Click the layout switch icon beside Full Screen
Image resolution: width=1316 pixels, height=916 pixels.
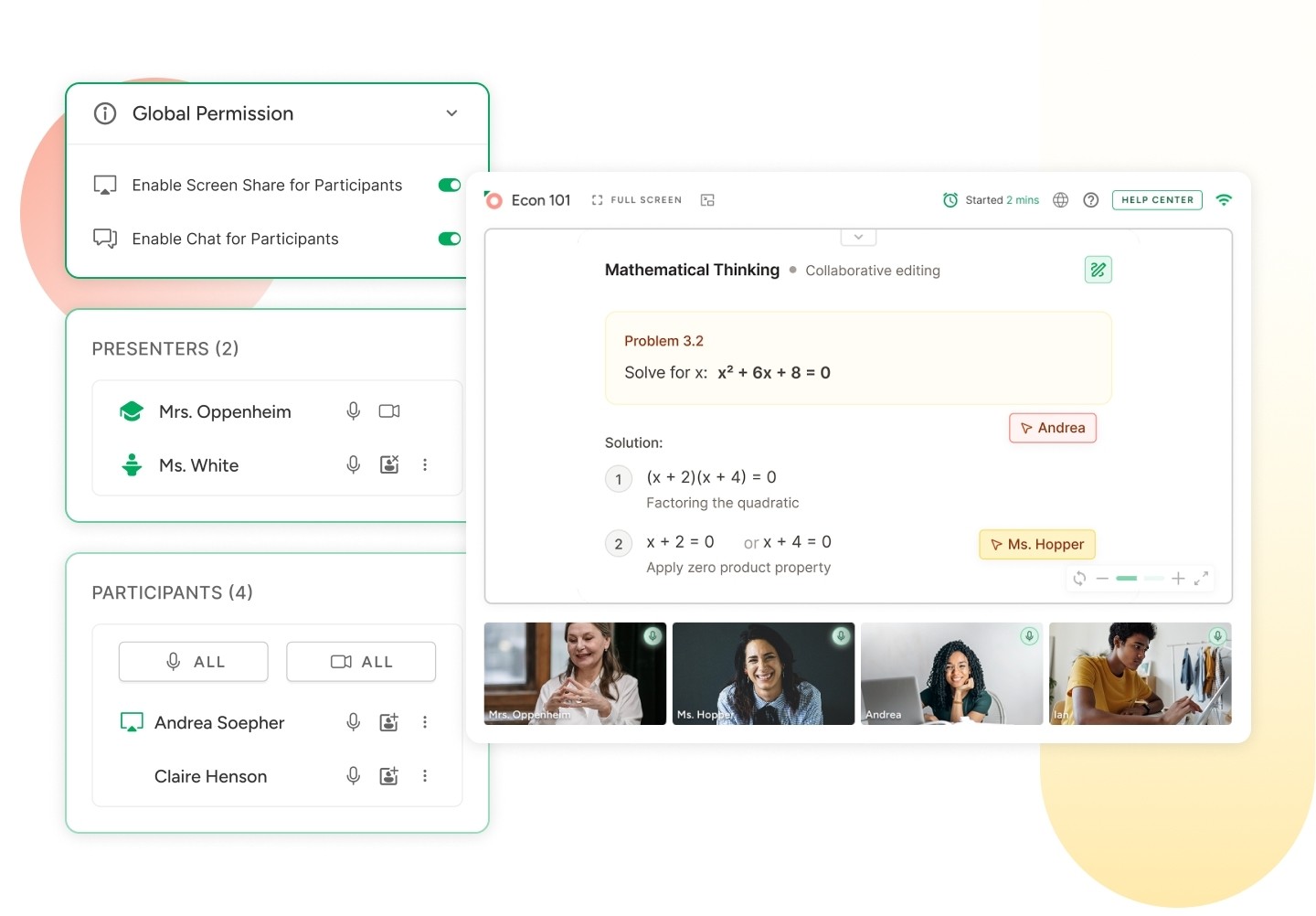pyautogui.click(x=707, y=200)
